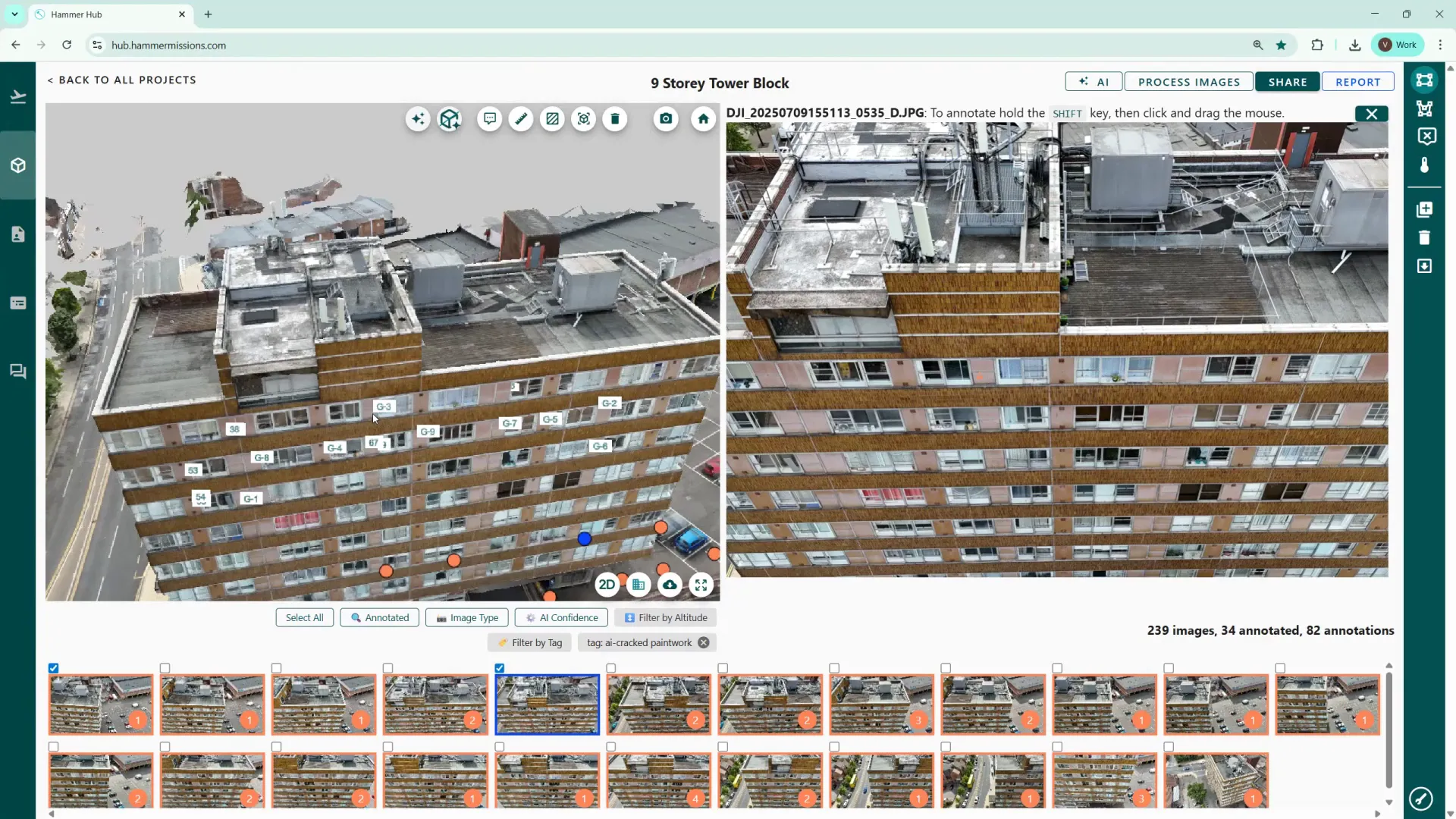The height and width of the screenshot is (819, 1456).
Task: Select the ruler measurement tool
Action: pyautogui.click(x=521, y=119)
